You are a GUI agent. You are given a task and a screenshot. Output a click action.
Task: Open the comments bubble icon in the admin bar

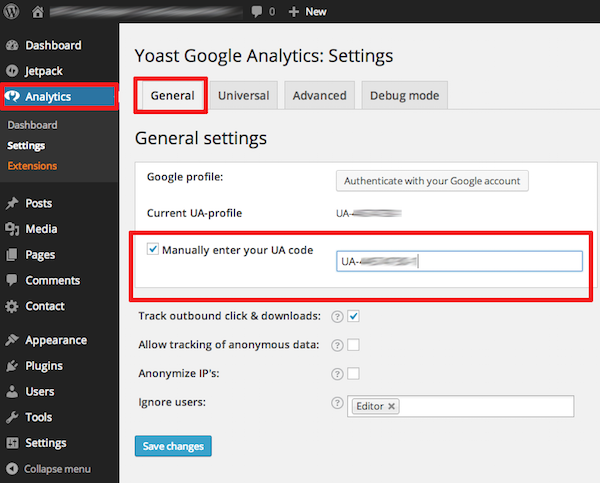pyautogui.click(x=257, y=11)
